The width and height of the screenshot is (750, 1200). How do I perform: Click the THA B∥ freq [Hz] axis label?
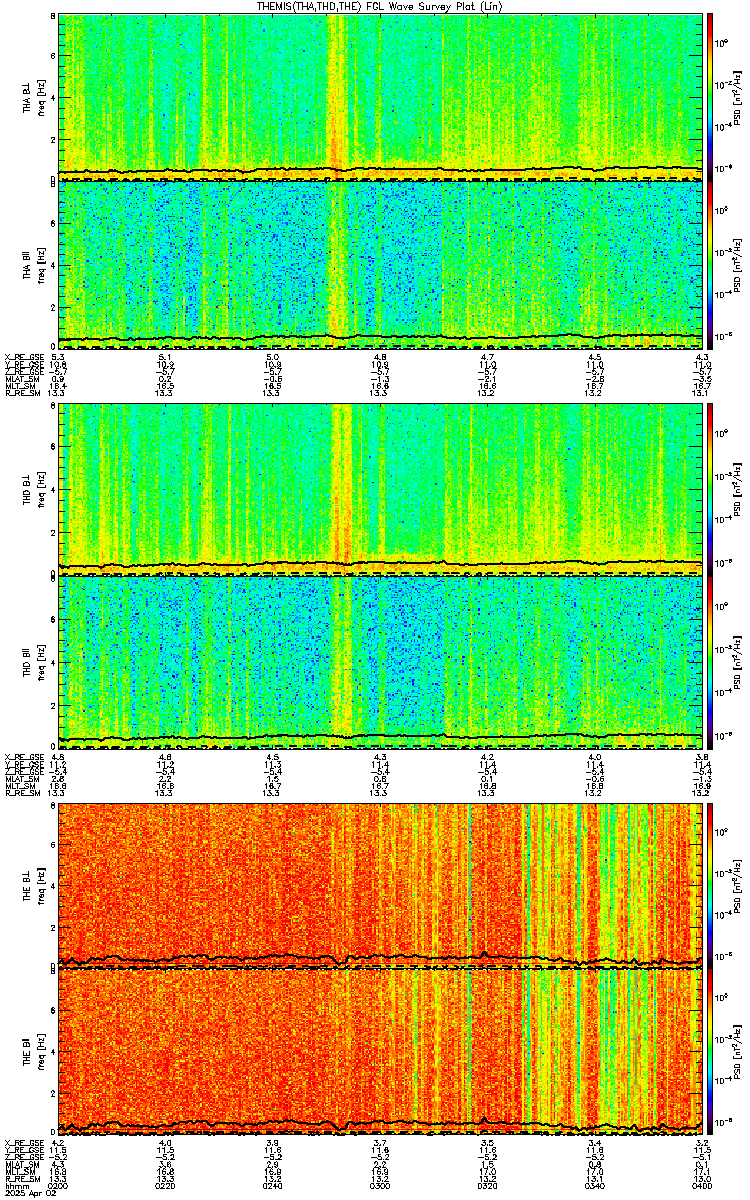click(41, 266)
